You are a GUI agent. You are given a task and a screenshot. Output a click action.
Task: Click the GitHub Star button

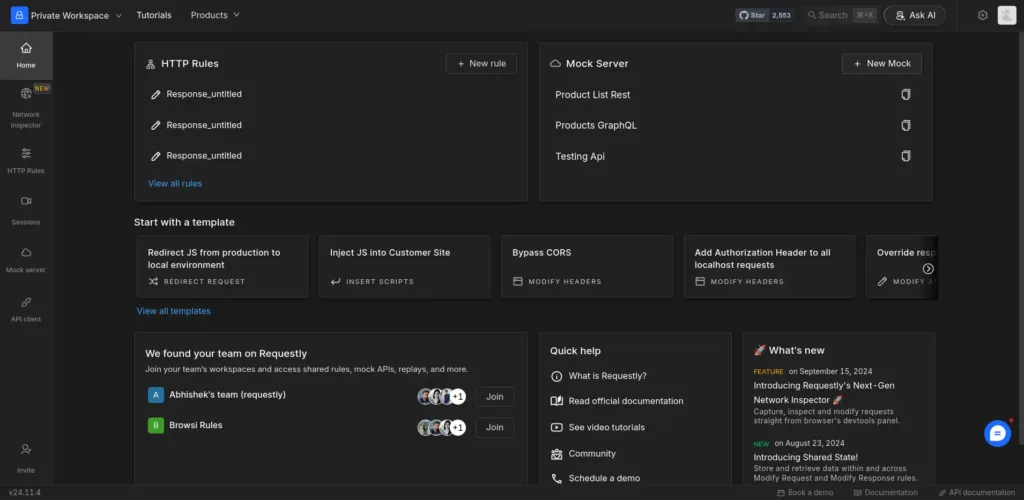pos(752,15)
